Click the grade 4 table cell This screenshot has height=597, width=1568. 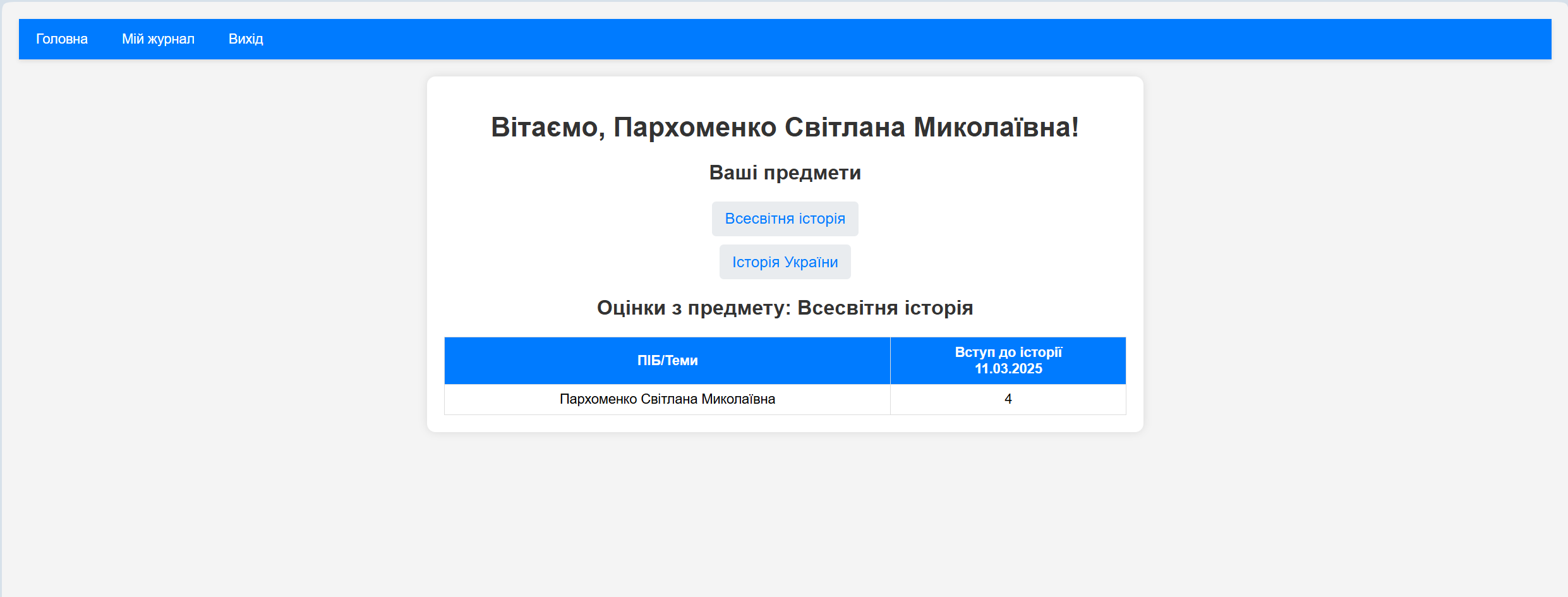pos(1008,399)
